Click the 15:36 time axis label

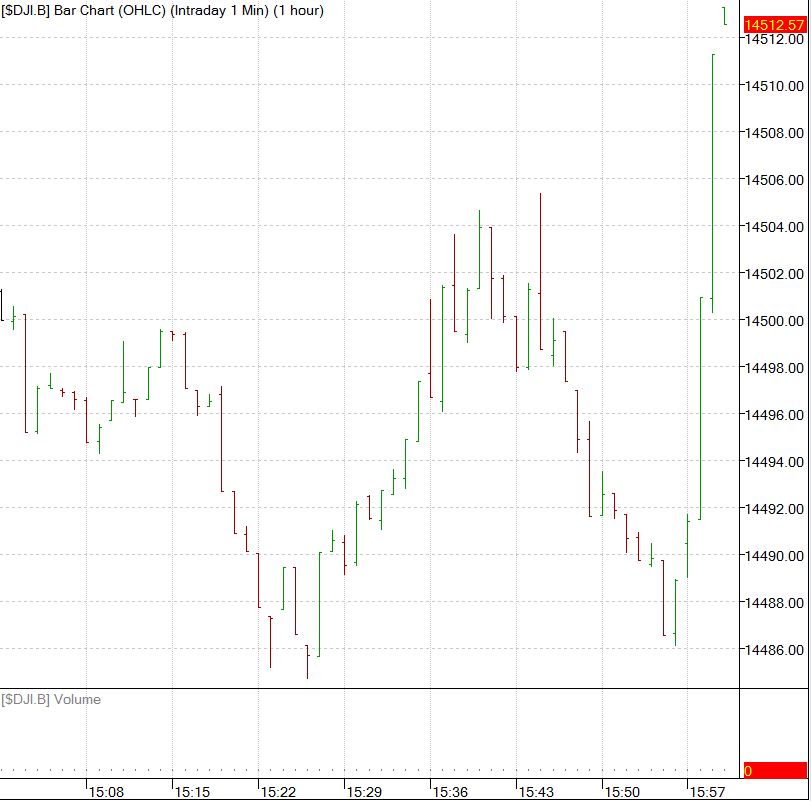coord(450,792)
